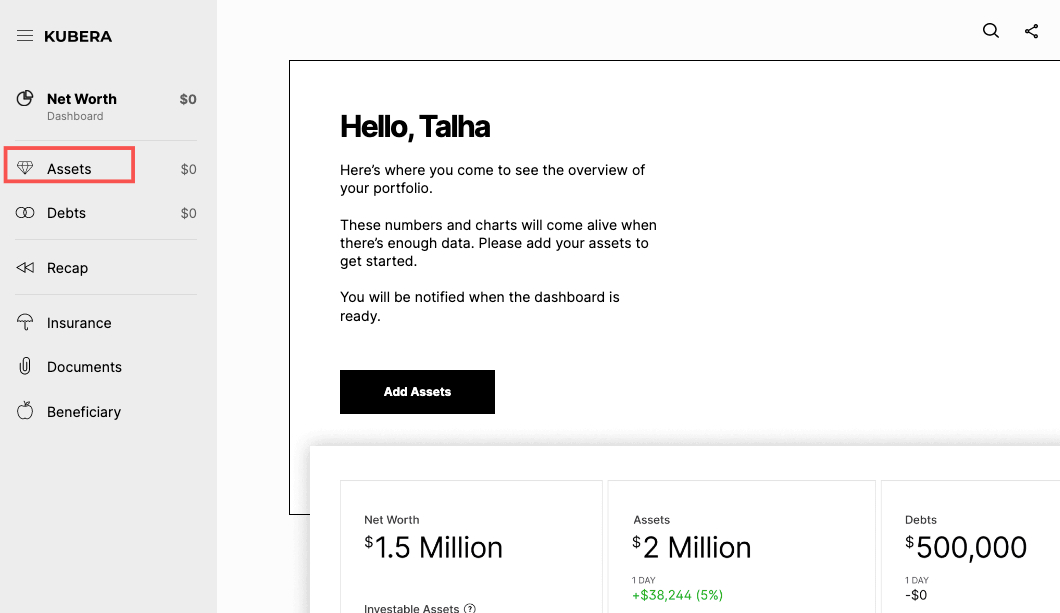View the Assets summary card
1060x613 pixels.
(741, 545)
